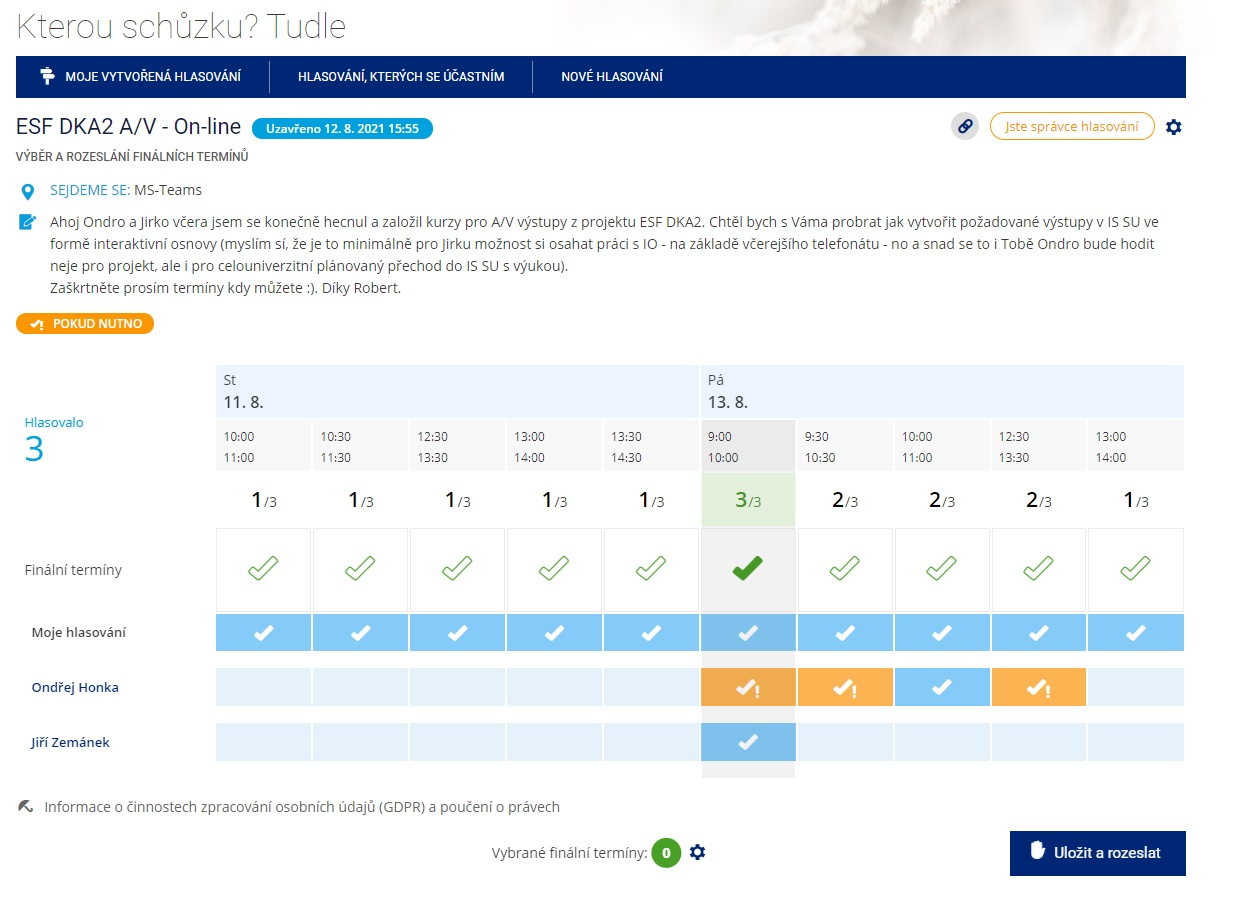
Task: Click Ondřej Honka participant name
Action: [75, 688]
